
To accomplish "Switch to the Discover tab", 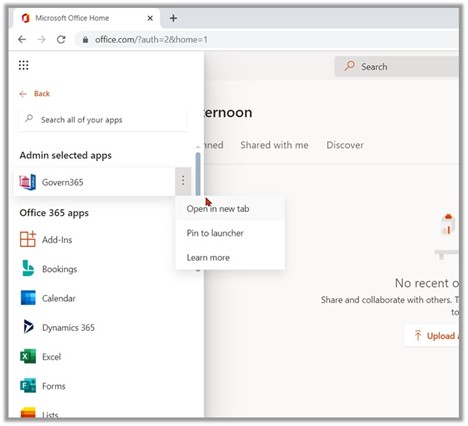I will tap(345, 145).
